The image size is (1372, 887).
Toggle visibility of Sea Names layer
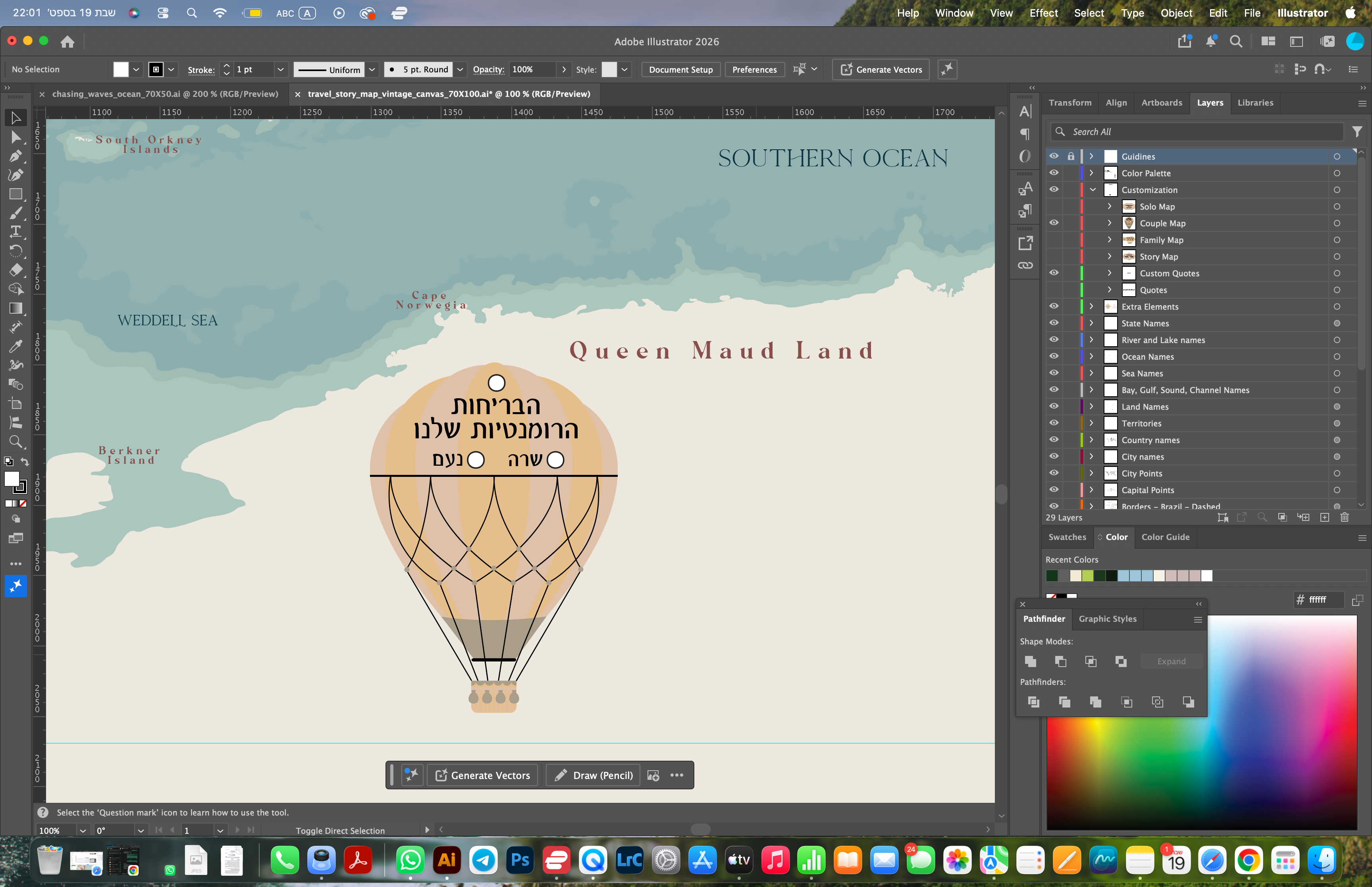1054,373
